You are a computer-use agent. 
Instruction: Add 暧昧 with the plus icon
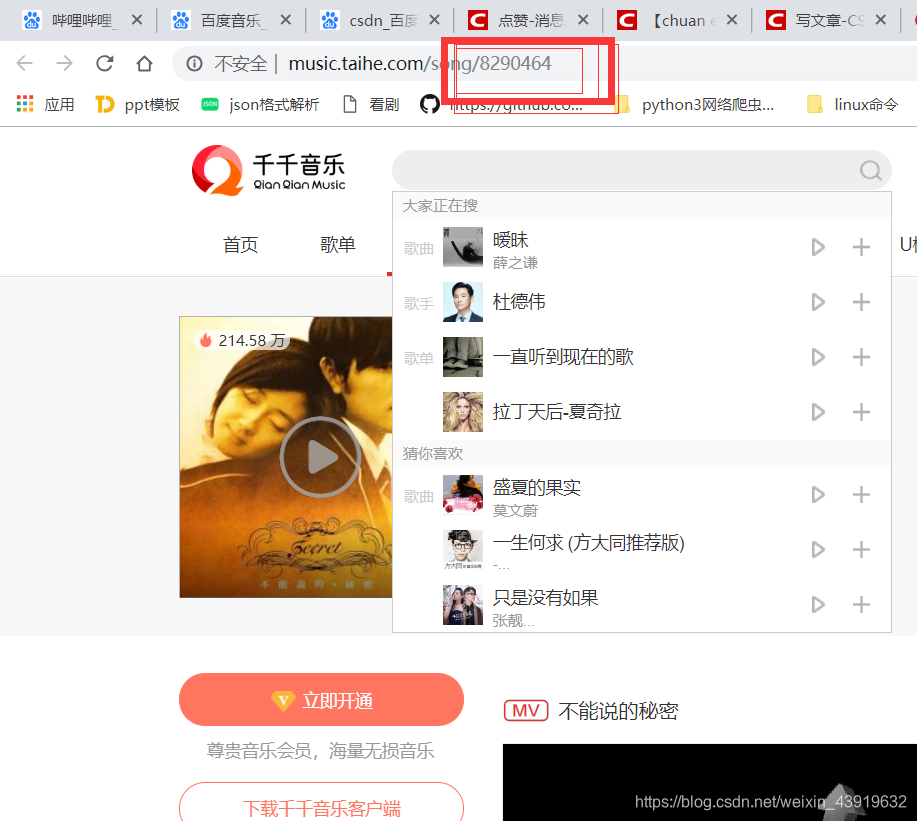(x=861, y=247)
